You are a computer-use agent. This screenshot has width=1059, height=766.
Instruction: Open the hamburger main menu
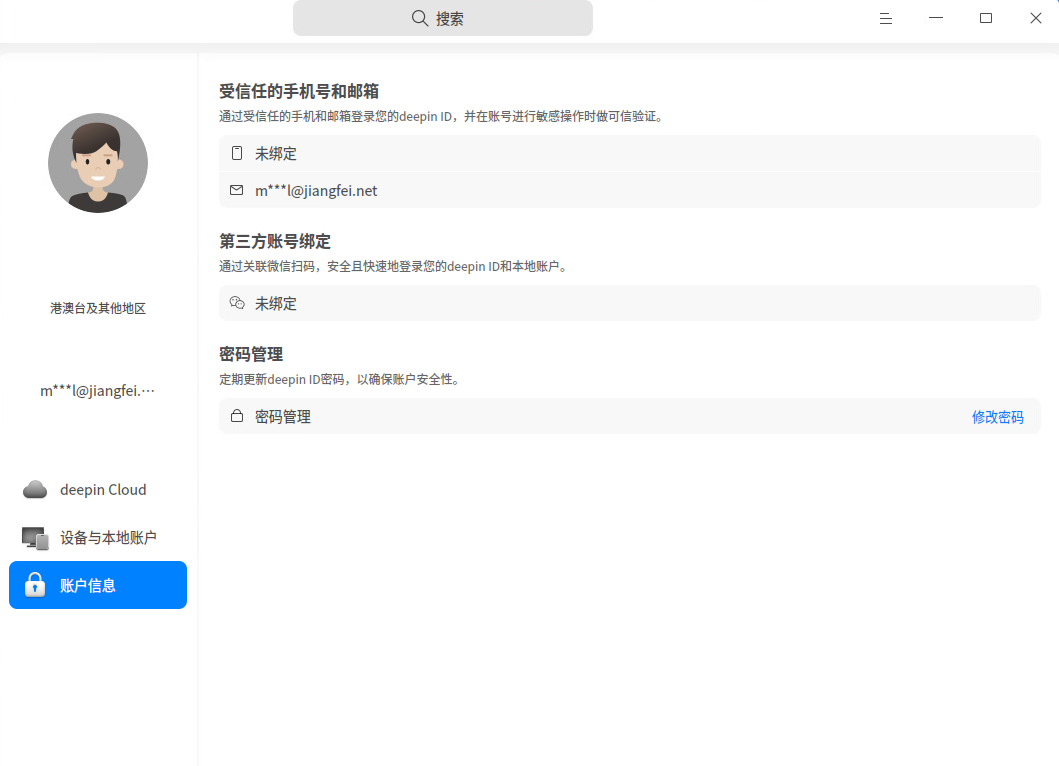click(x=885, y=19)
